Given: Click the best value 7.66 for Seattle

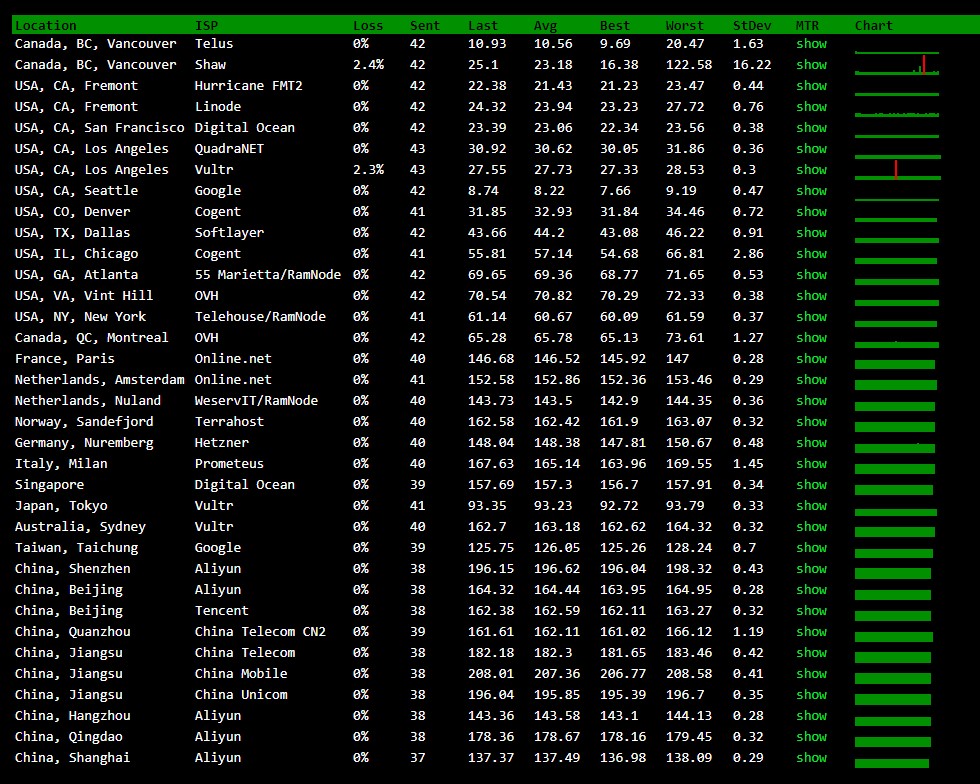Looking at the screenshot, I should point(615,191).
